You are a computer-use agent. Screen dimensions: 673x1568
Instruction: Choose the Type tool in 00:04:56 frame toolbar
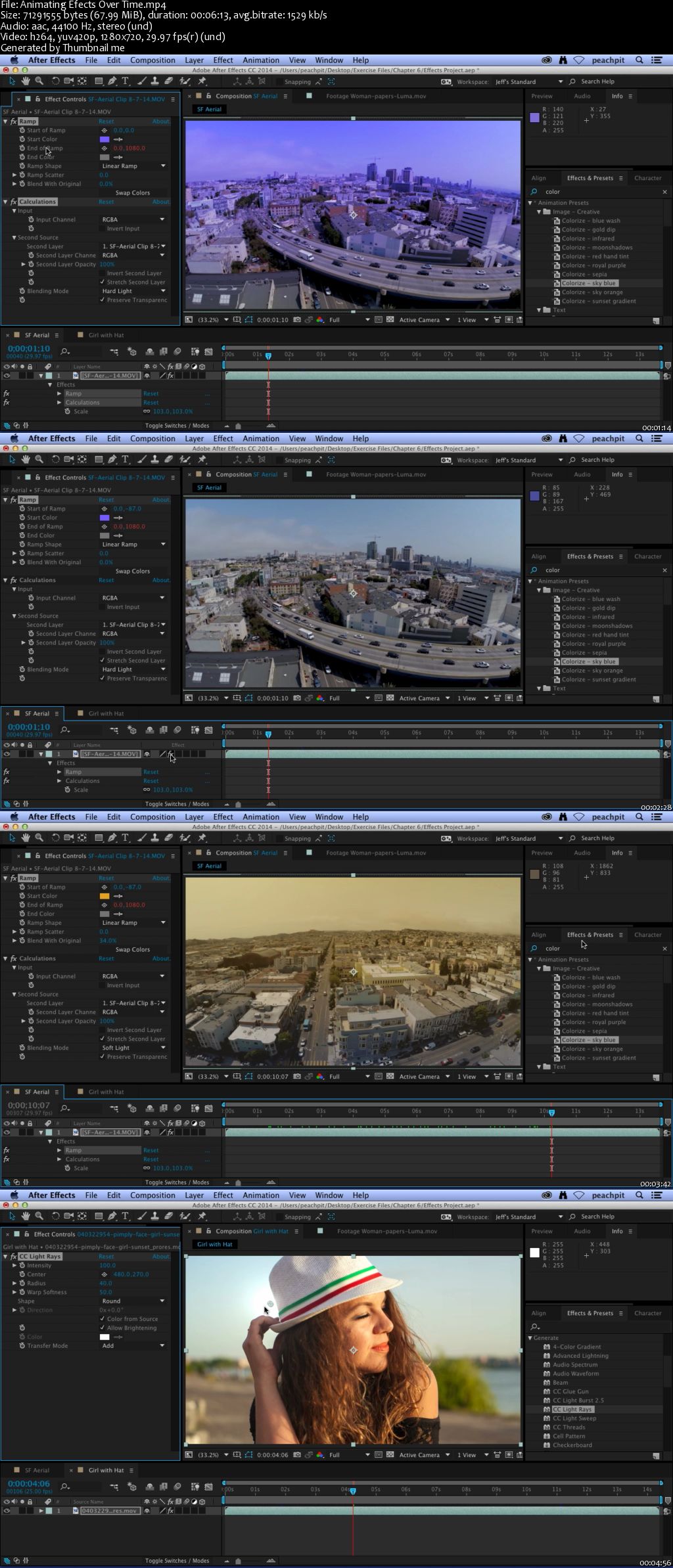125,1217
